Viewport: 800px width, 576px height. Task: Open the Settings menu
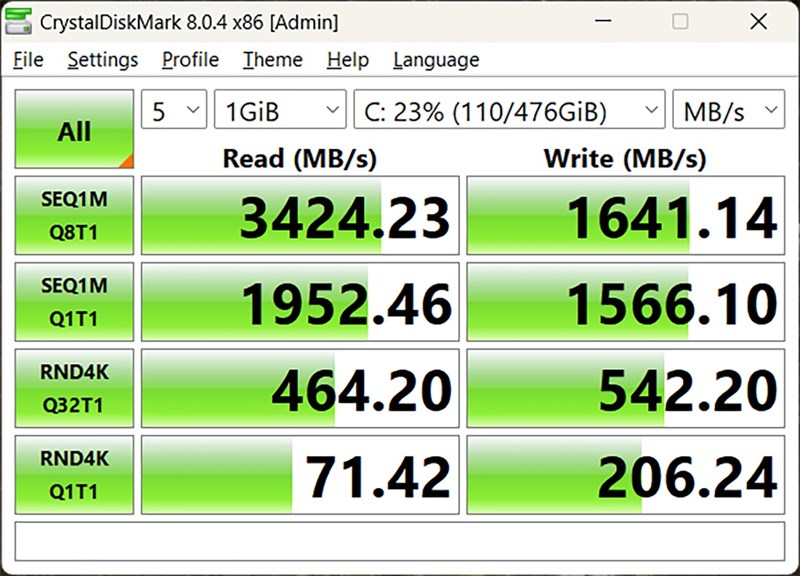tap(103, 60)
